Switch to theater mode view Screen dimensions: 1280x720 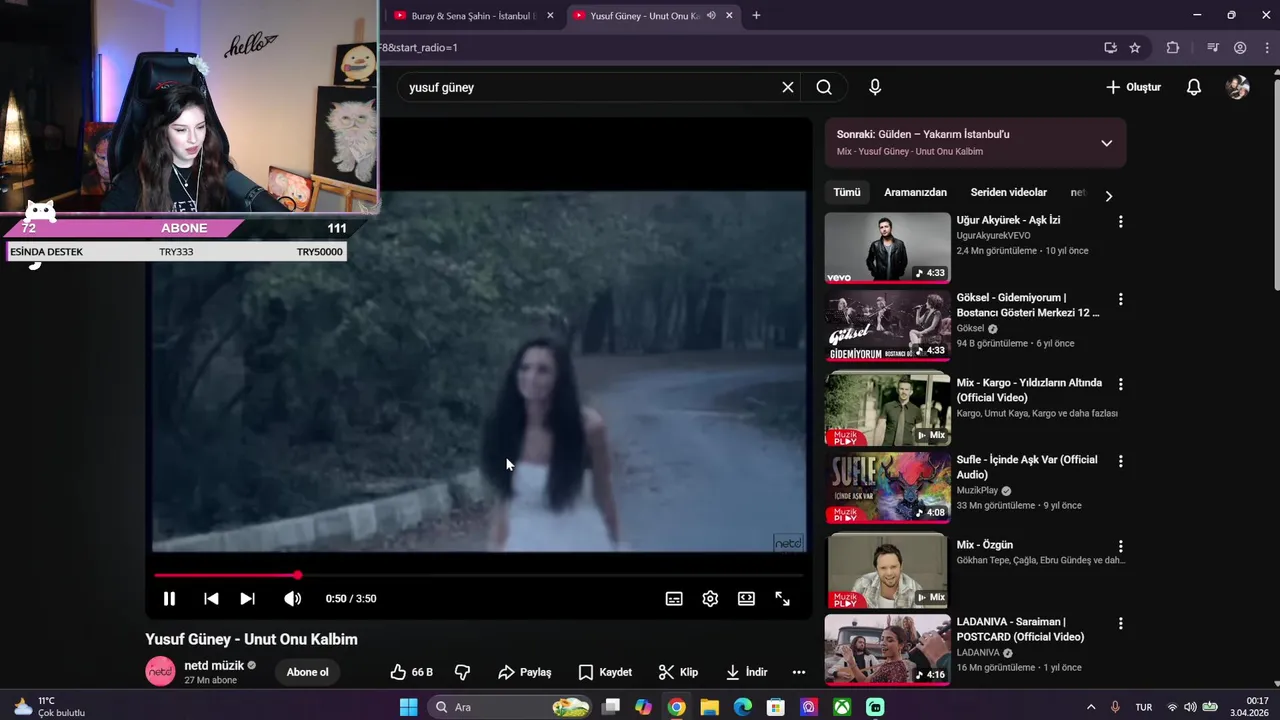[x=746, y=599]
